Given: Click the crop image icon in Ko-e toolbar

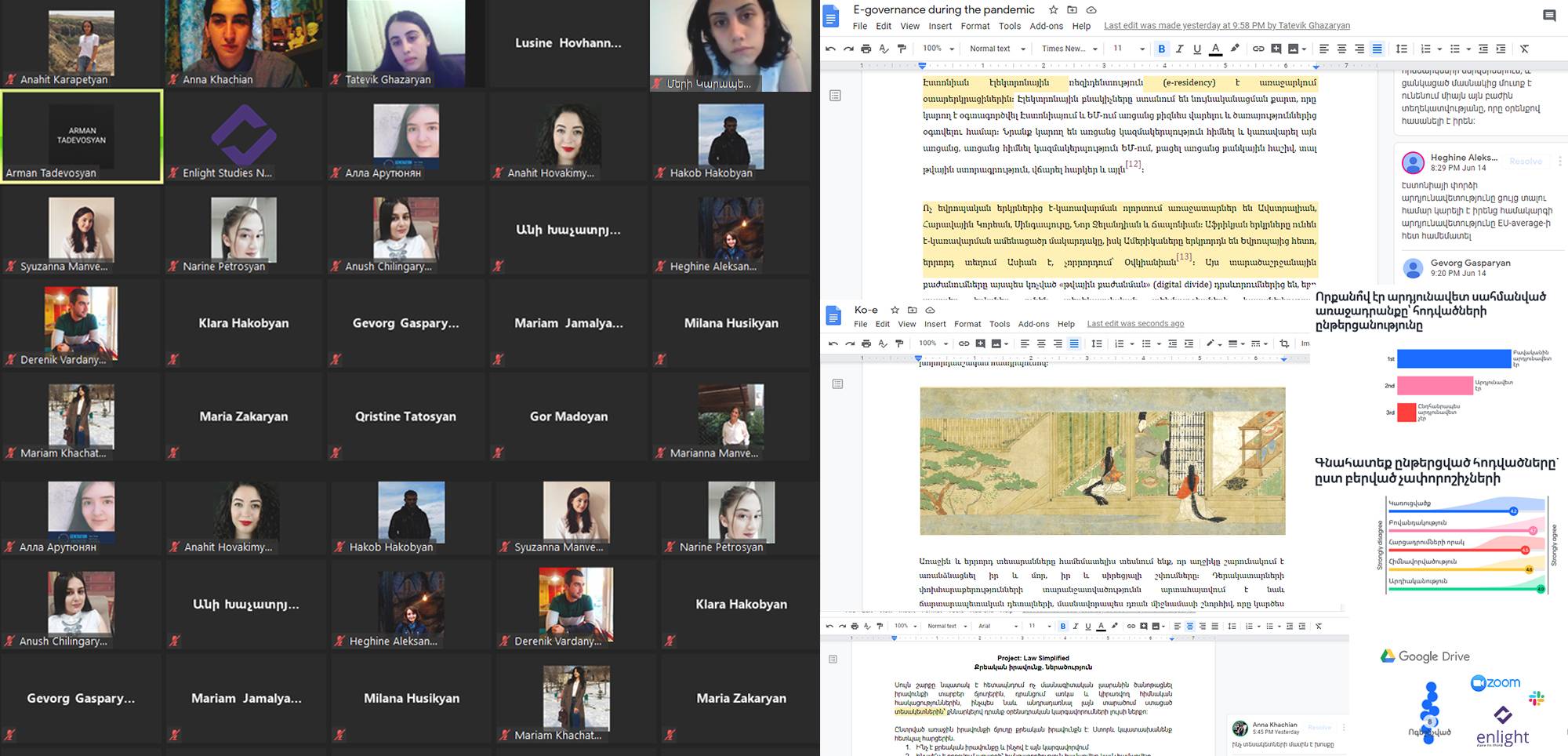Looking at the screenshot, I should (1284, 343).
